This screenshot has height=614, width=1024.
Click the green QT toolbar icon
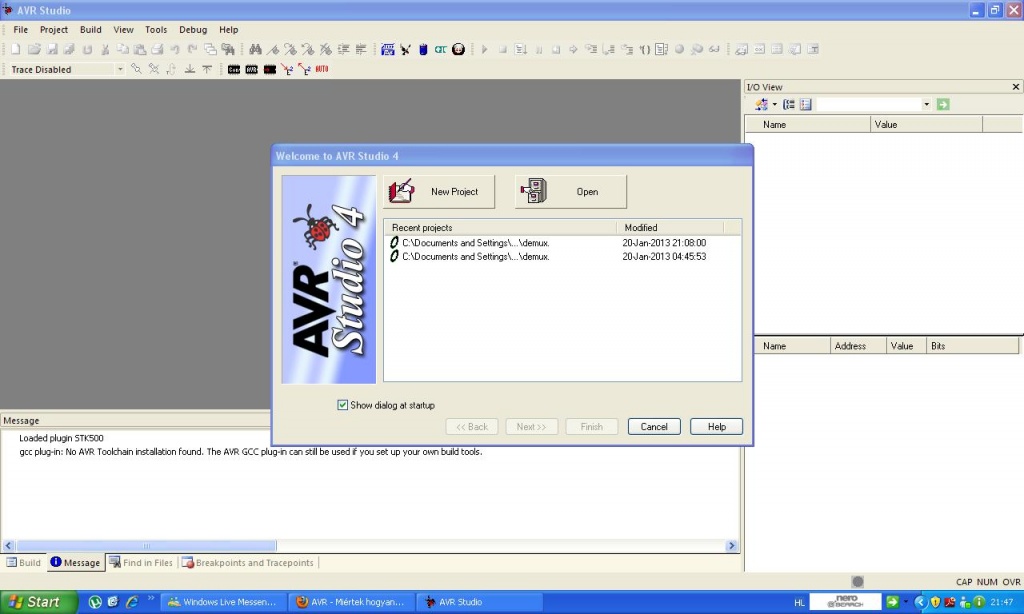pyautogui.click(x=441, y=49)
